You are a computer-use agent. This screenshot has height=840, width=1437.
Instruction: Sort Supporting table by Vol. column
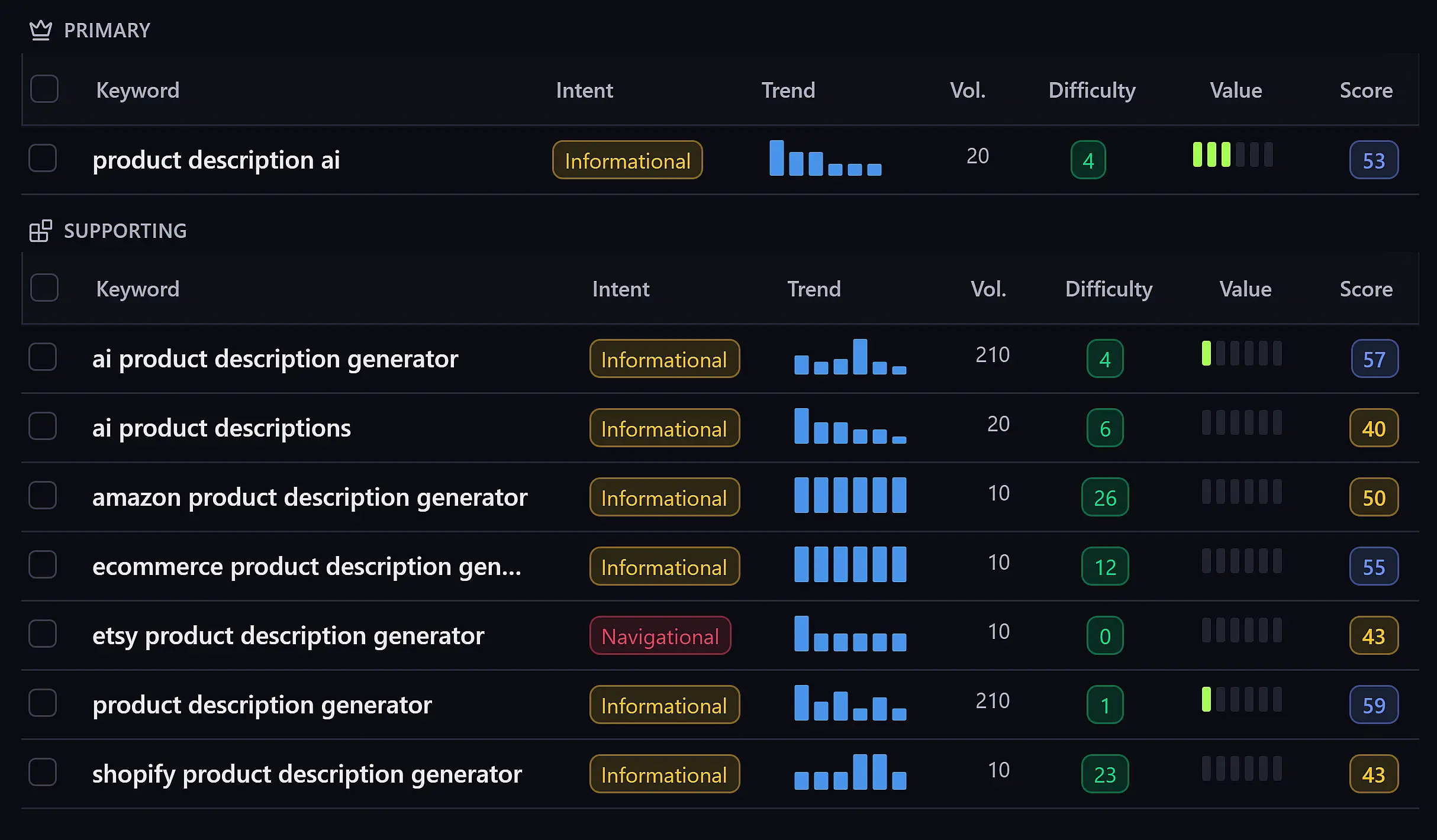[988, 289]
